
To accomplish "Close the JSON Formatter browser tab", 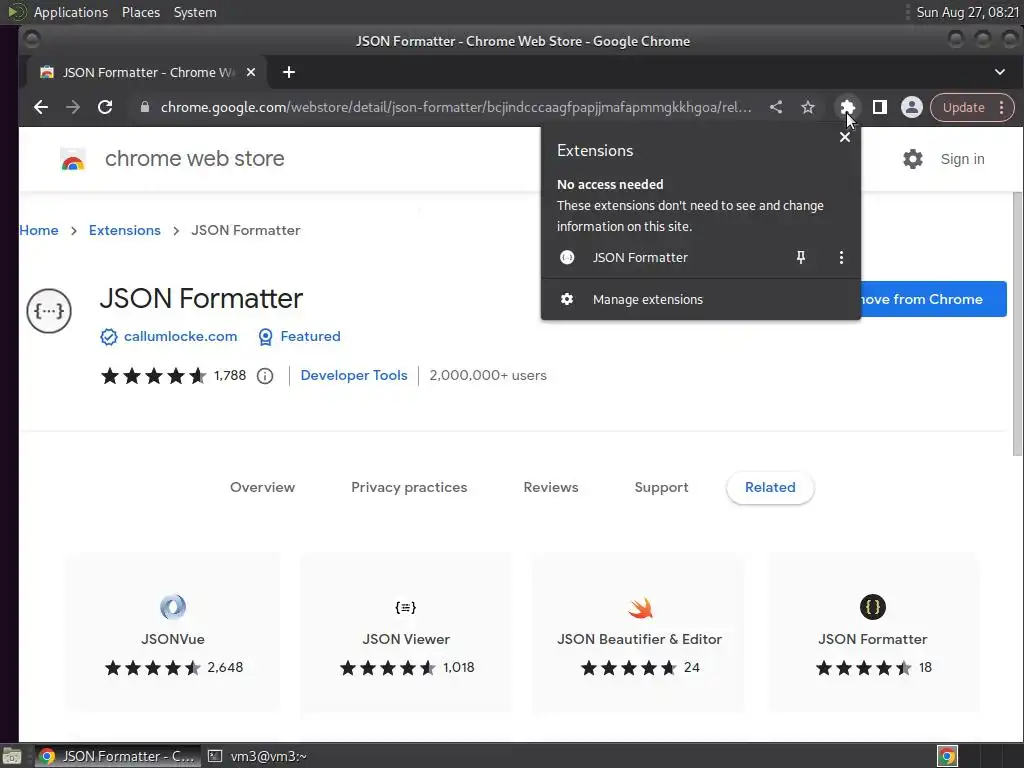I will coord(251,72).
